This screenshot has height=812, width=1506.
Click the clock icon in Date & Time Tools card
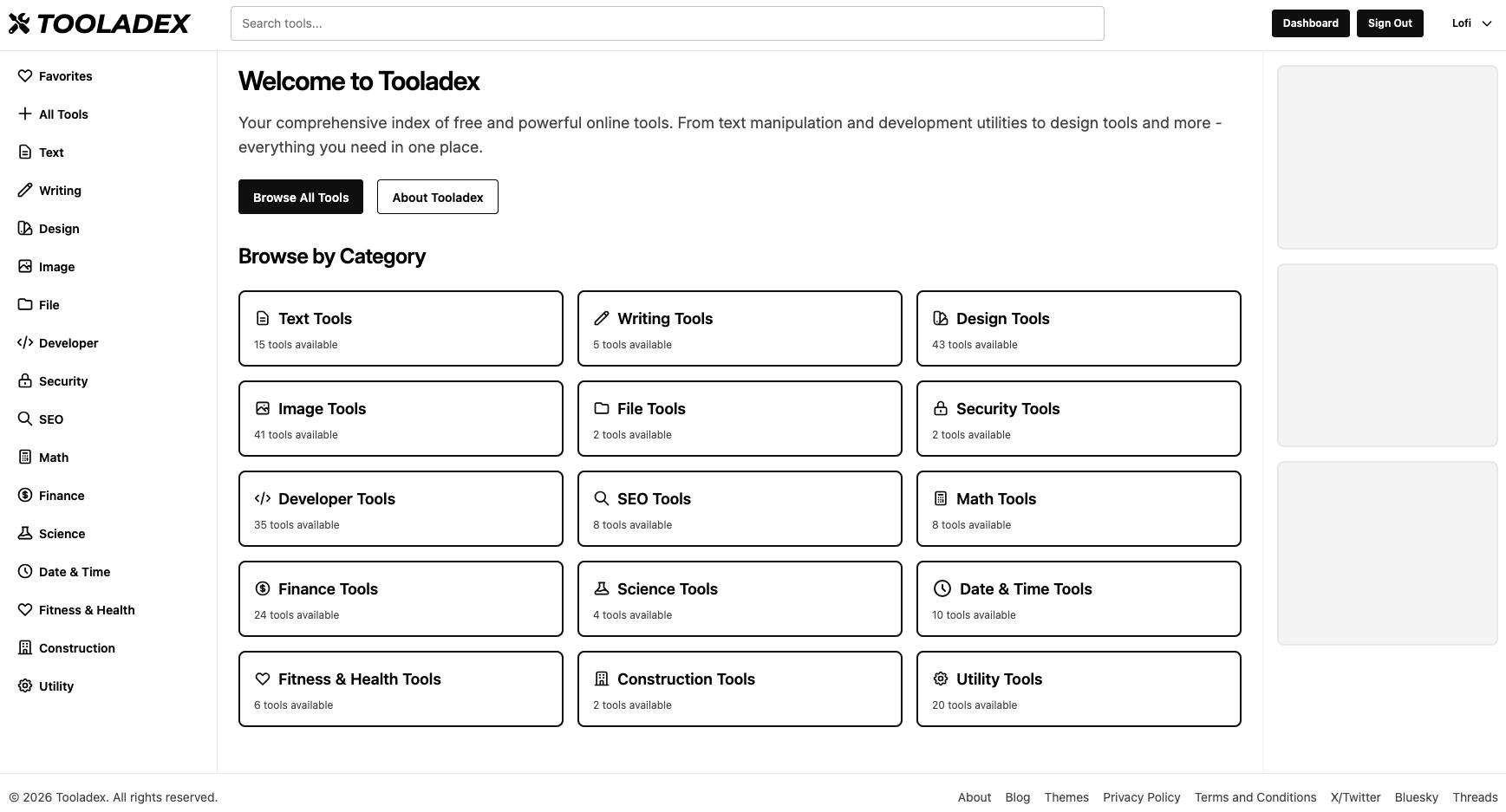942,589
